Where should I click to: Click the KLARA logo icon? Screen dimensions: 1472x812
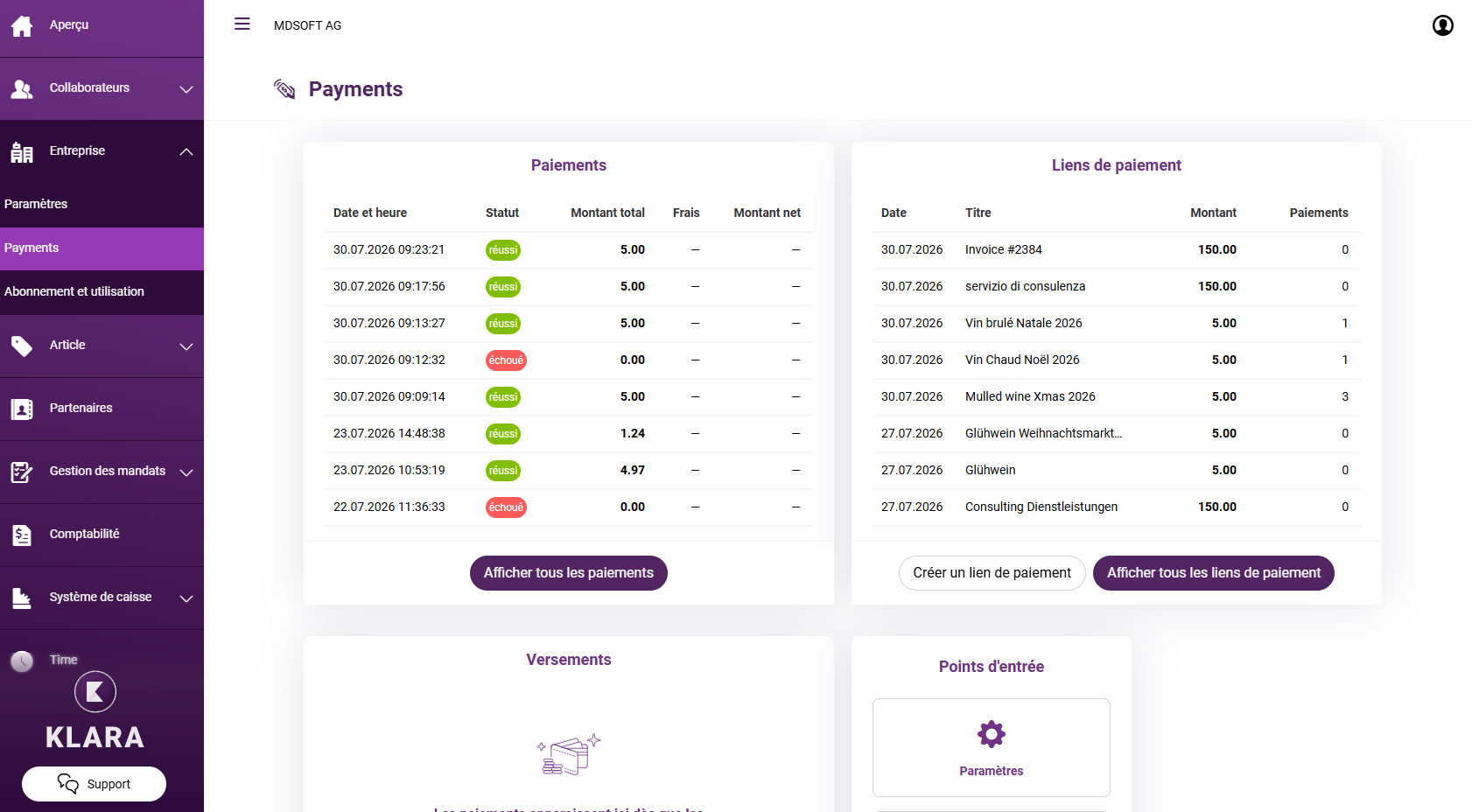pos(95,692)
